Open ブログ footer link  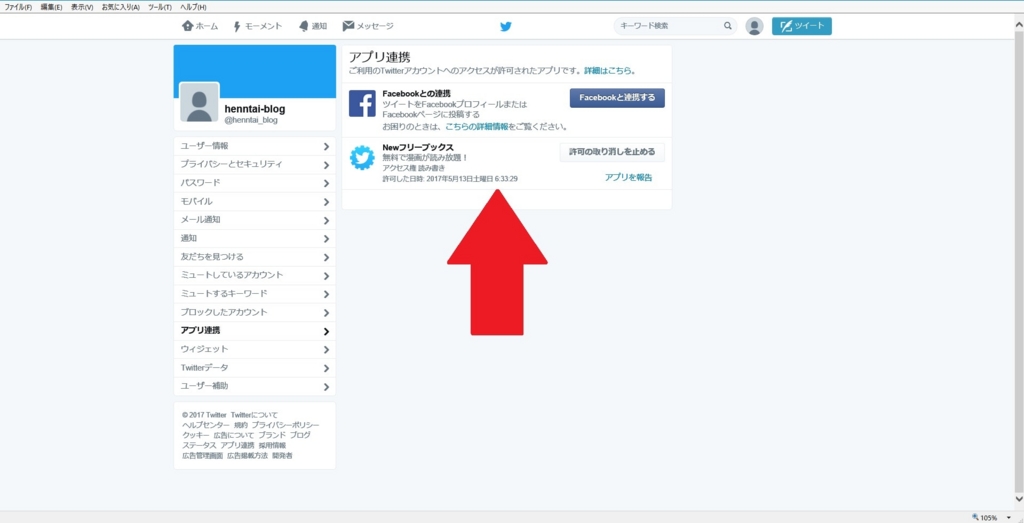(x=300, y=435)
